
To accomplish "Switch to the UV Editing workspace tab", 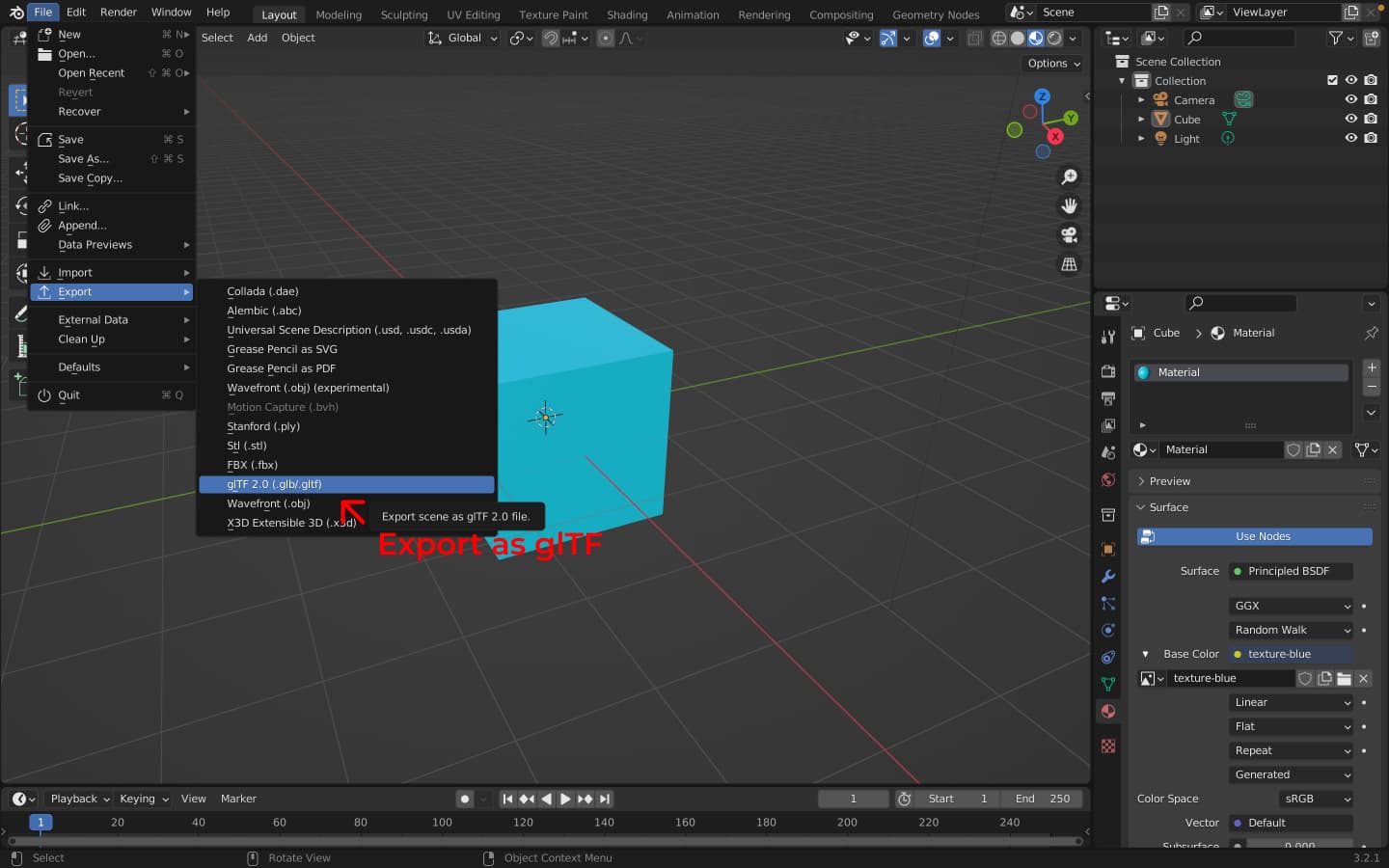I will [473, 14].
